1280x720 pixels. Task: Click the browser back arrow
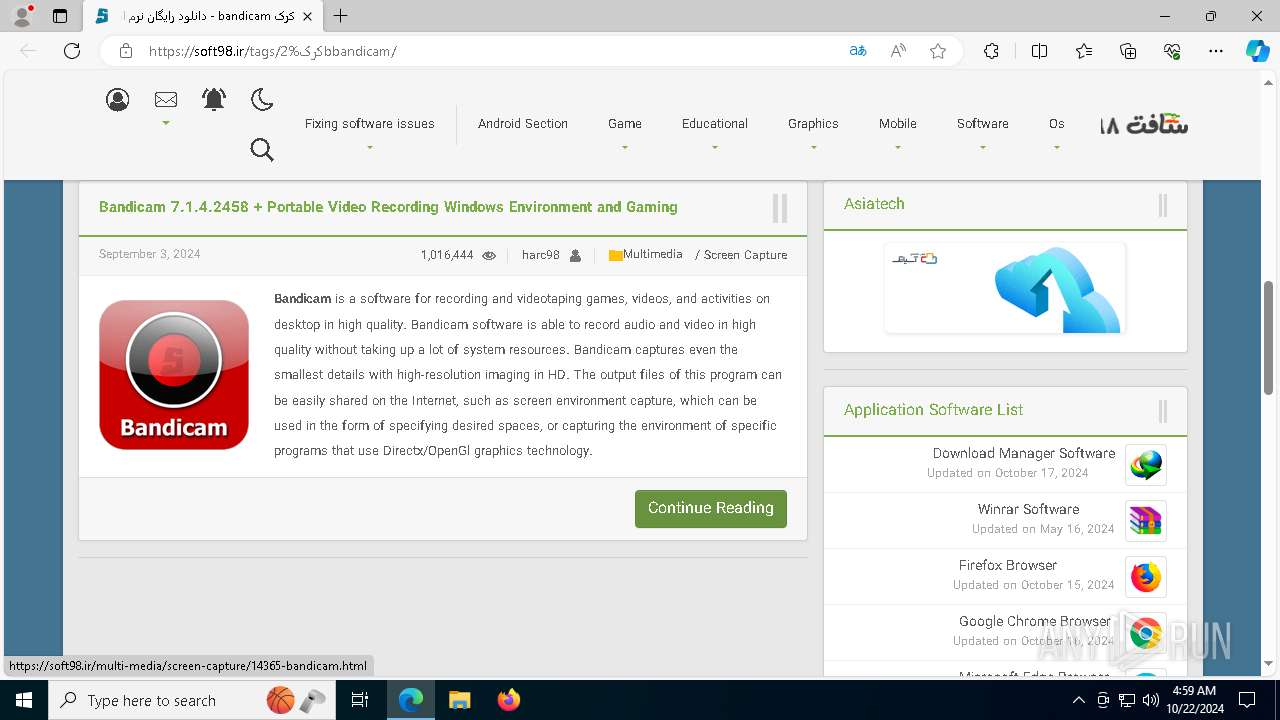point(28,51)
